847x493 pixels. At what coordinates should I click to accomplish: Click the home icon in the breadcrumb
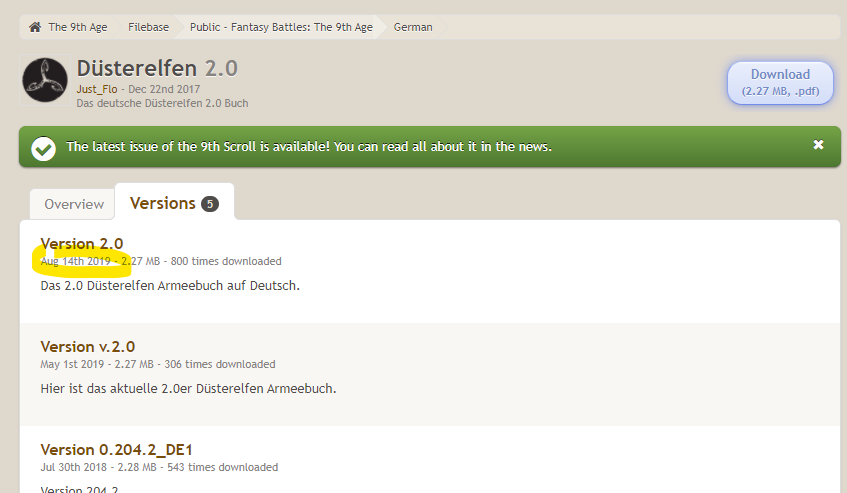35,27
